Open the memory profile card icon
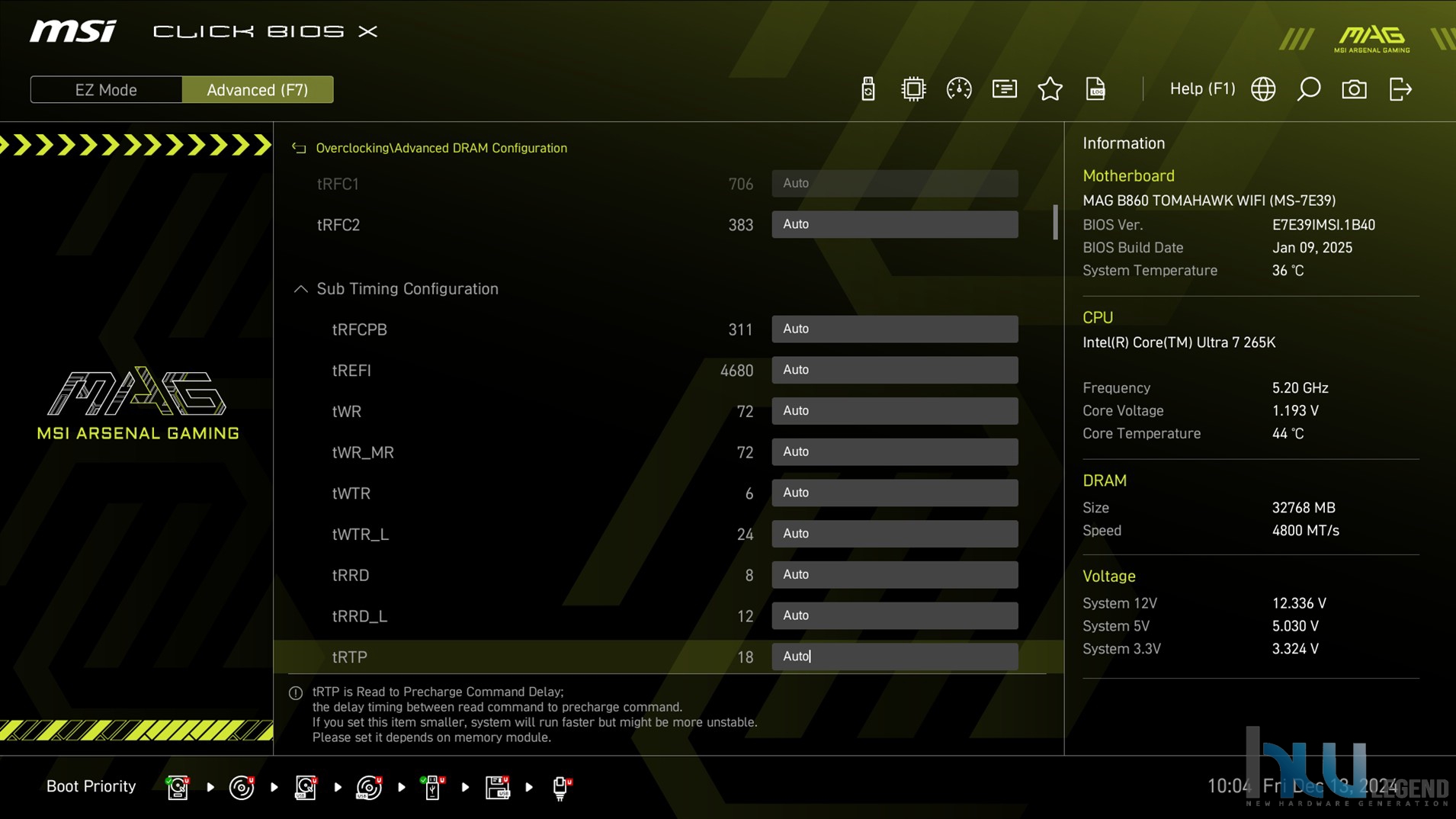This screenshot has height=819, width=1456. click(x=1005, y=89)
